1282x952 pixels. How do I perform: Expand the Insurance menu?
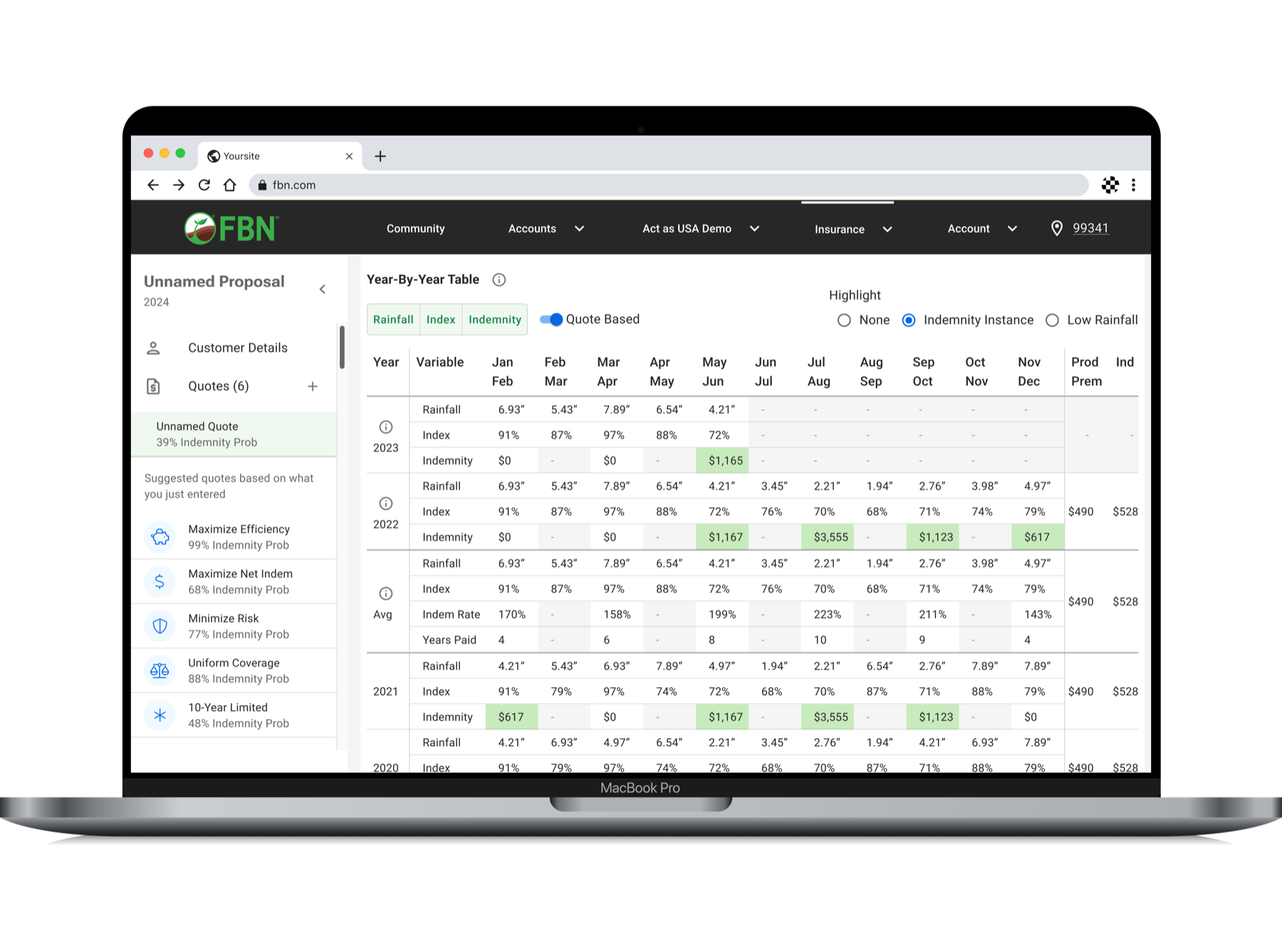[853, 229]
